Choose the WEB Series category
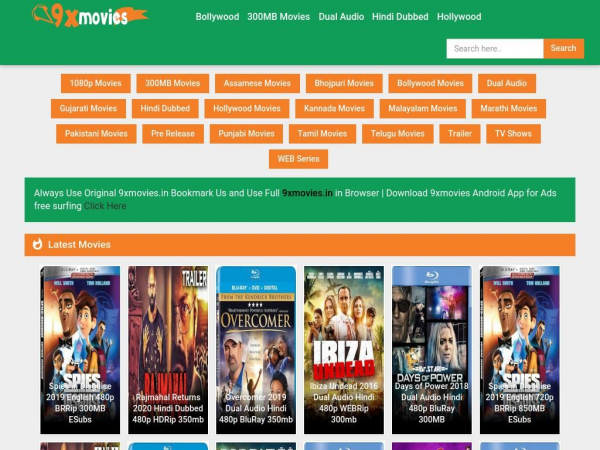 298,159
